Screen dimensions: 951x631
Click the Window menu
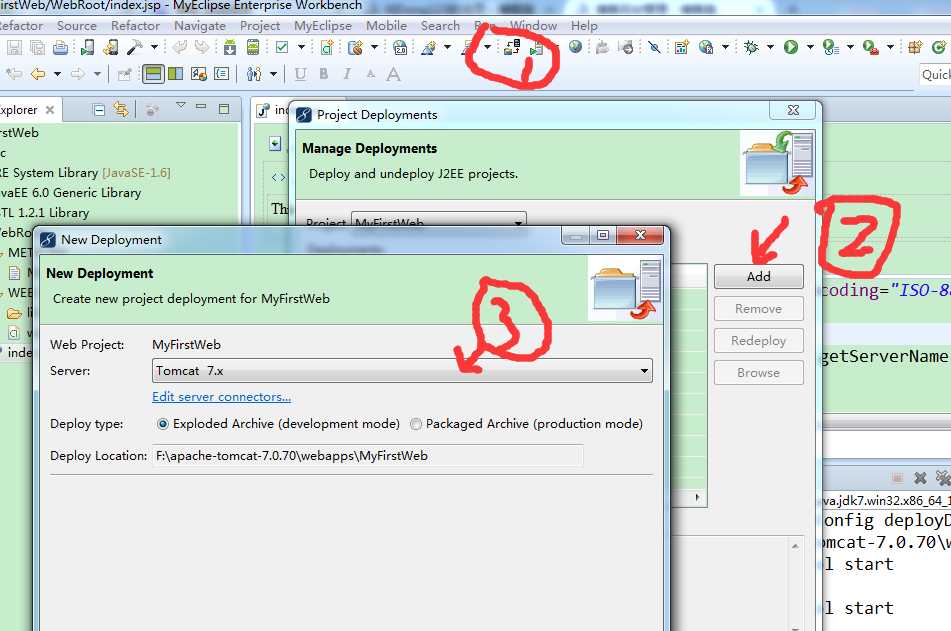(533, 26)
